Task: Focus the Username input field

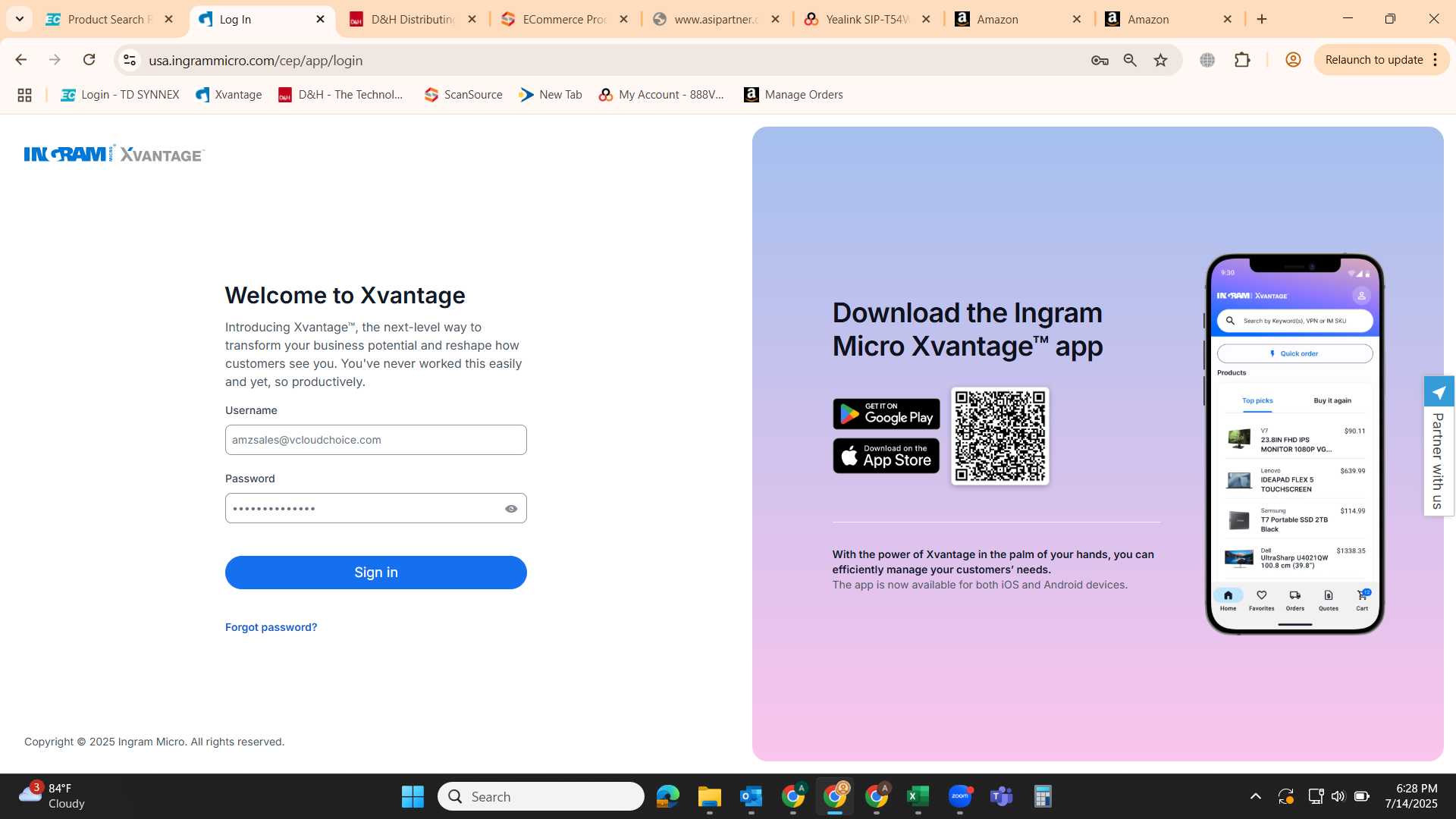Action: point(376,440)
